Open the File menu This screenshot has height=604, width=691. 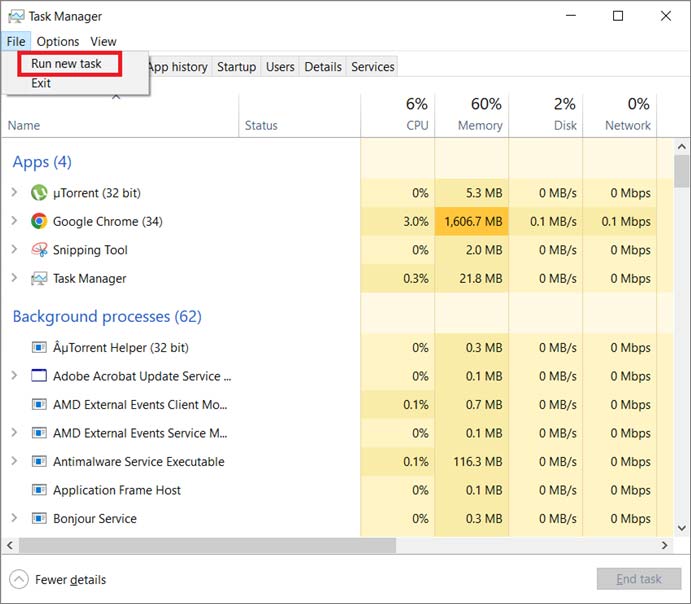point(16,41)
